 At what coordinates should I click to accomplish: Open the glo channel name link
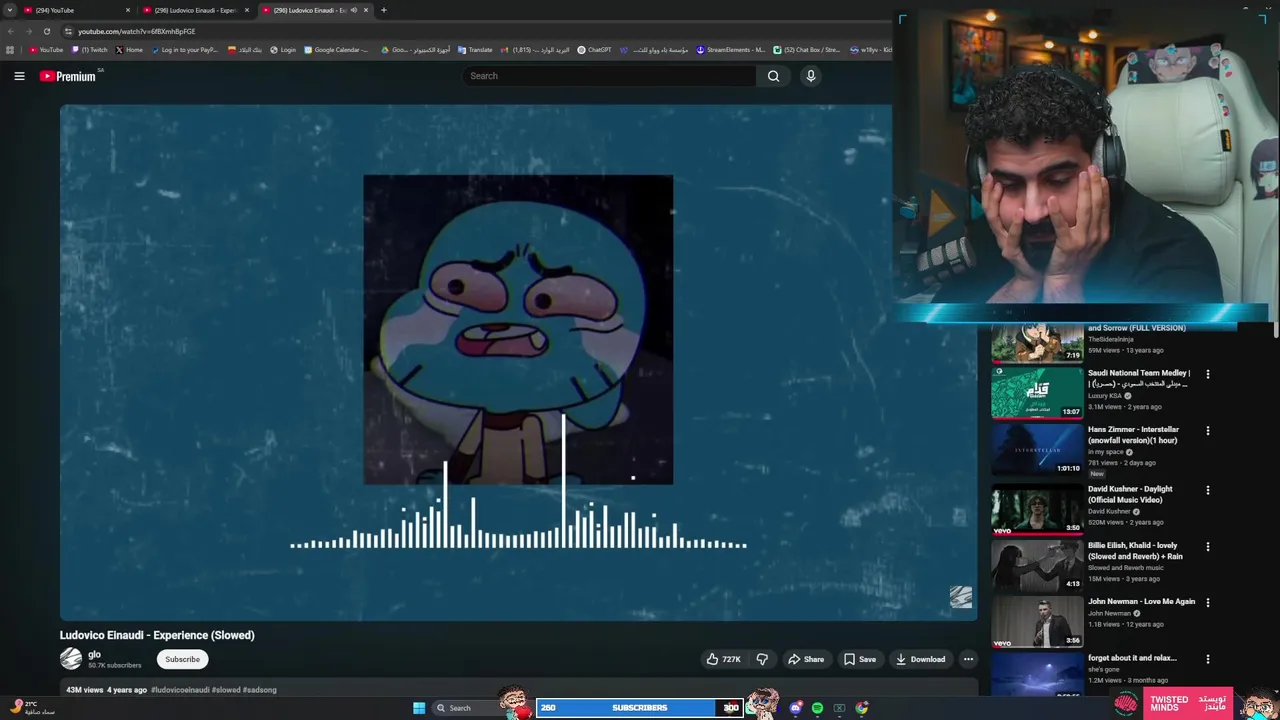click(94, 654)
